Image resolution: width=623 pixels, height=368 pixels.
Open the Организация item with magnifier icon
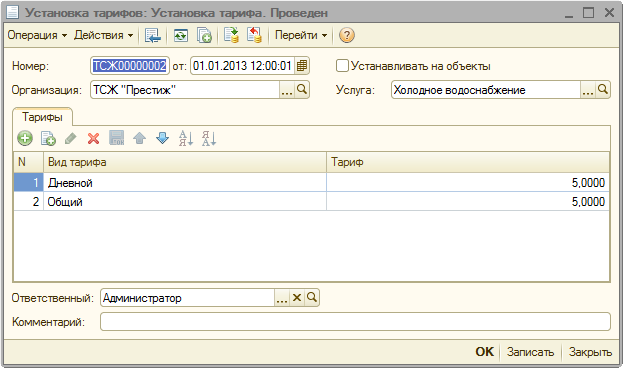[x=302, y=90]
